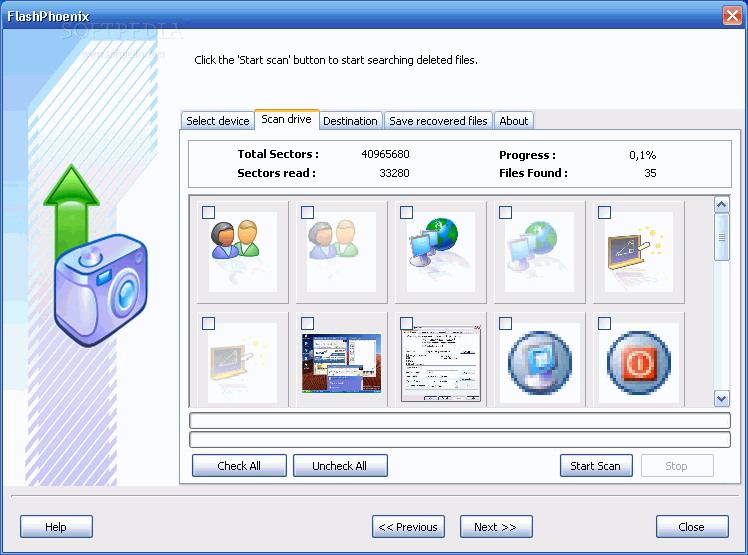Open the Save recovered files tab

click(438, 121)
